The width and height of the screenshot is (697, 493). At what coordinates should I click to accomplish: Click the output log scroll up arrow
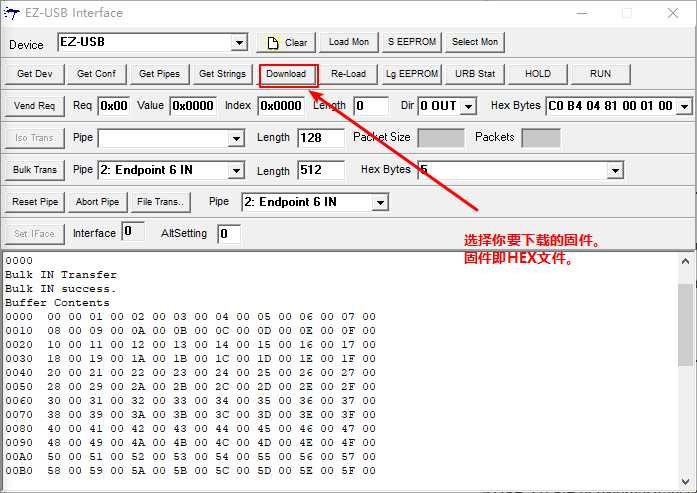[685, 261]
